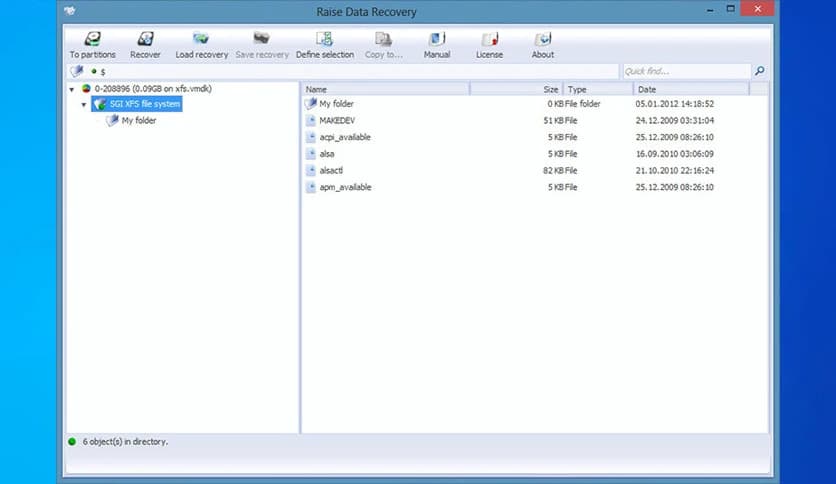The width and height of the screenshot is (836, 484).
Task: Minimize the Raise Data Recovery window
Action: pyautogui.click(x=710, y=10)
